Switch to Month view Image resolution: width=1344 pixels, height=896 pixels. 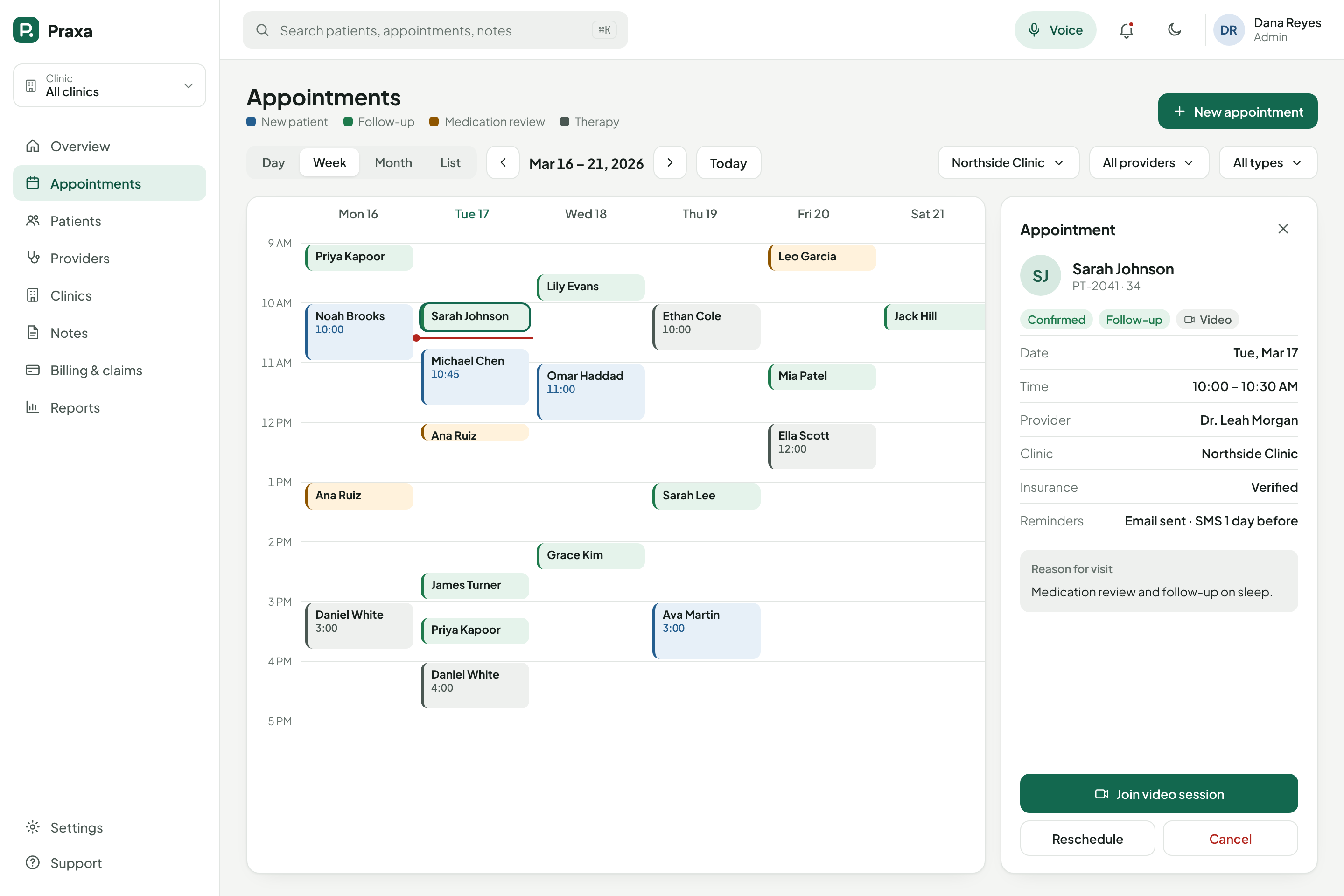393,163
